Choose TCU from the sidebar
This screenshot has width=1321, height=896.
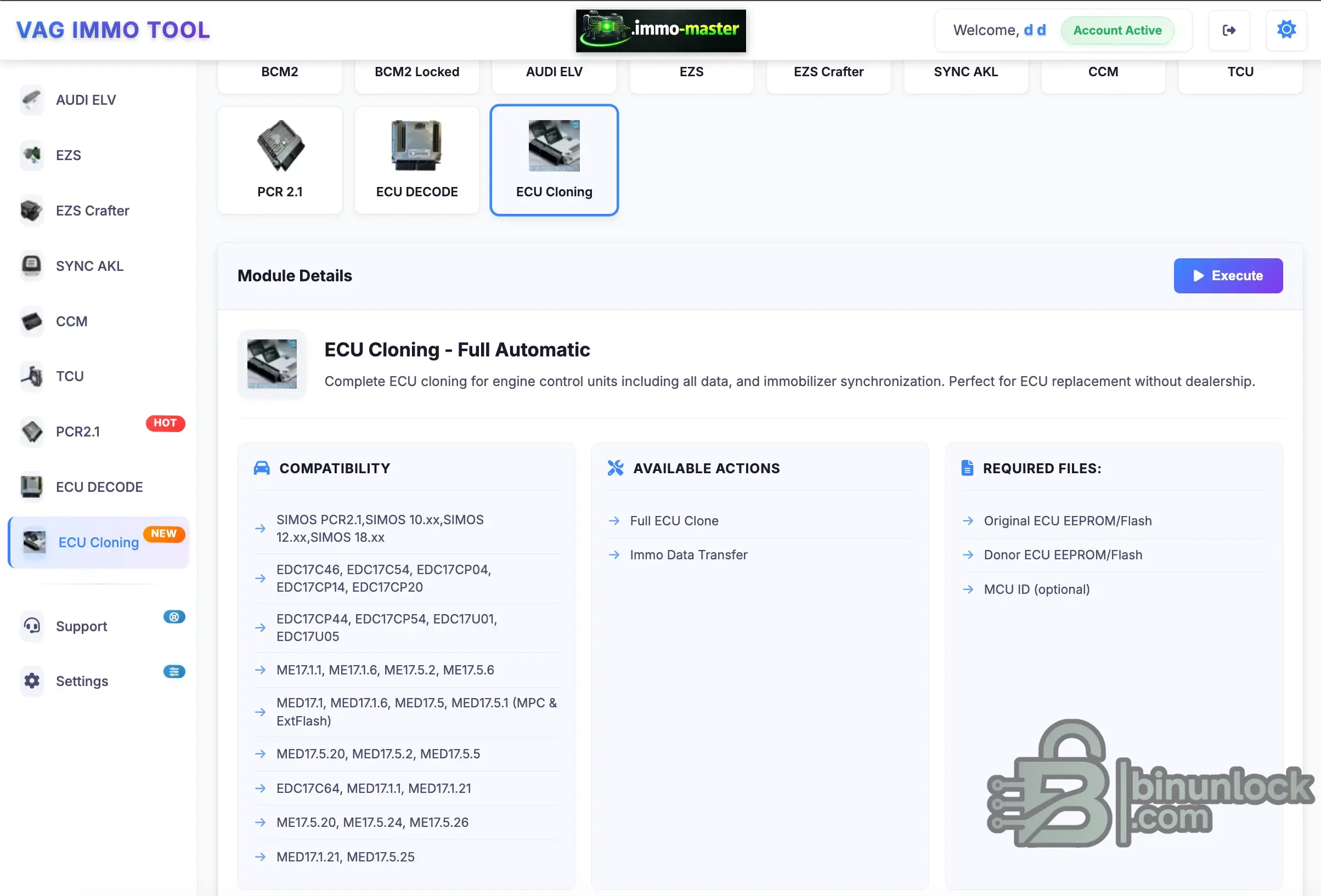coord(69,376)
